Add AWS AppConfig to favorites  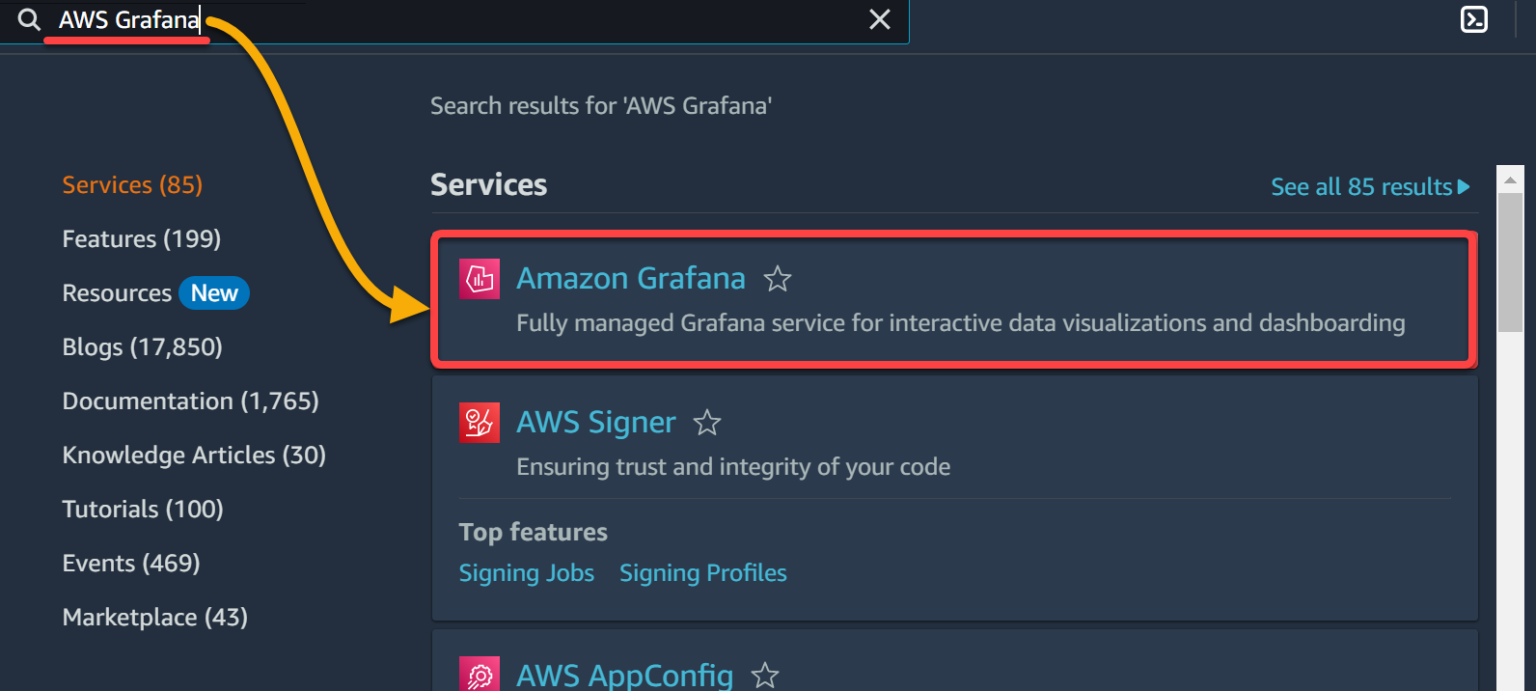tap(765, 675)
